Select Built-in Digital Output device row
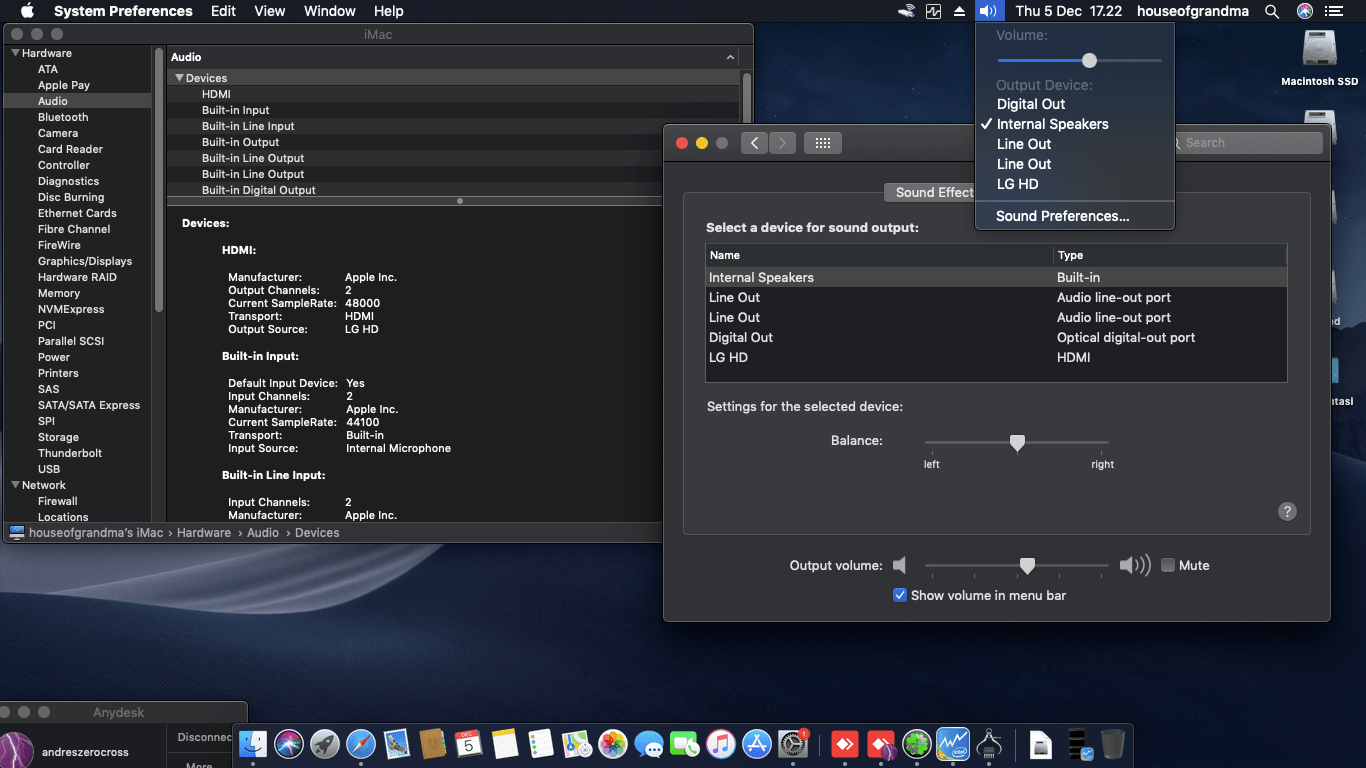Image resolution: width=1366 pixels, height=768 pixels. [454, 190]
